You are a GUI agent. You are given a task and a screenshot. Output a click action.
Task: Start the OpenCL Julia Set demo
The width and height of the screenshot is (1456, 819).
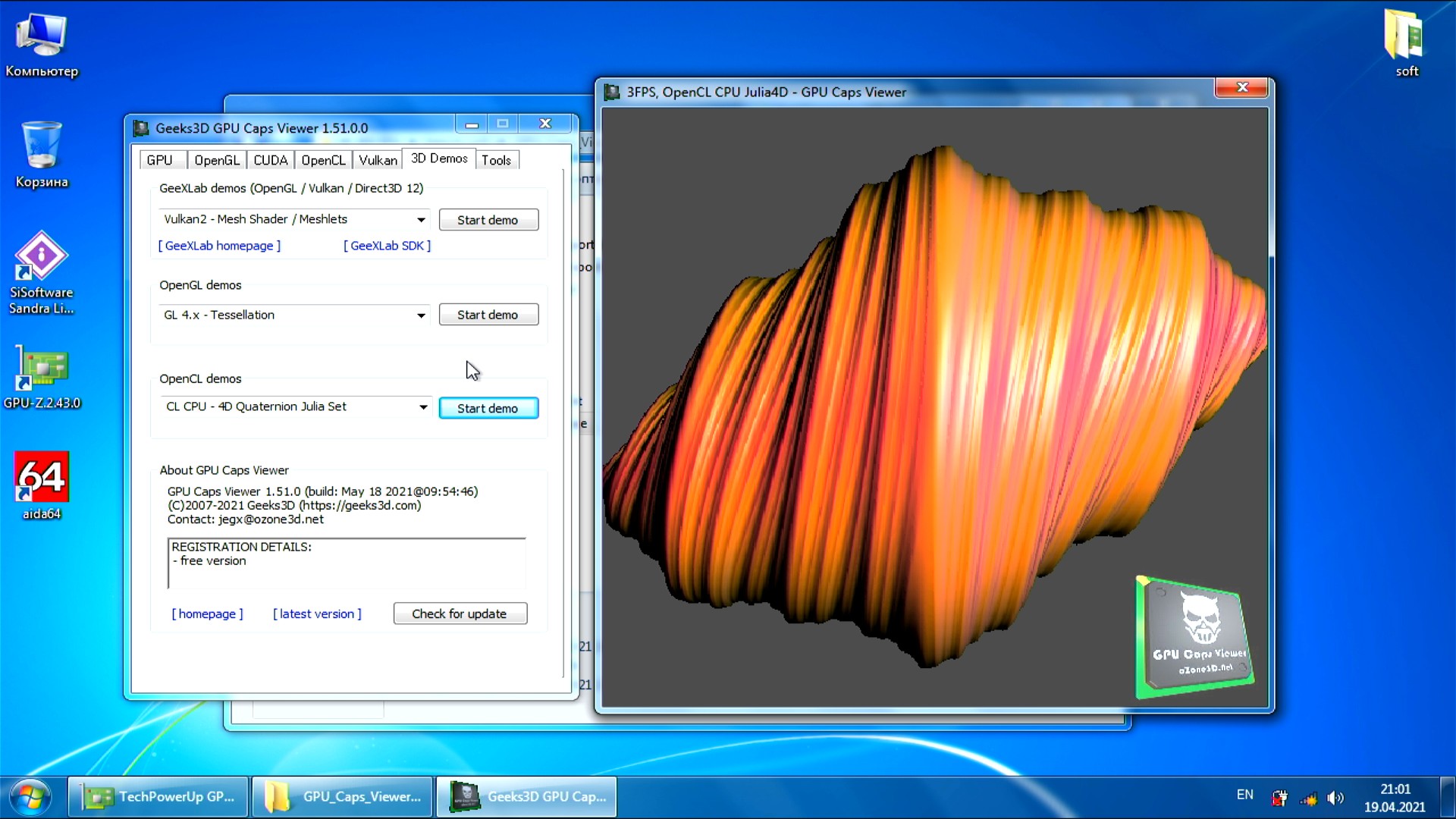coord(488,408)
